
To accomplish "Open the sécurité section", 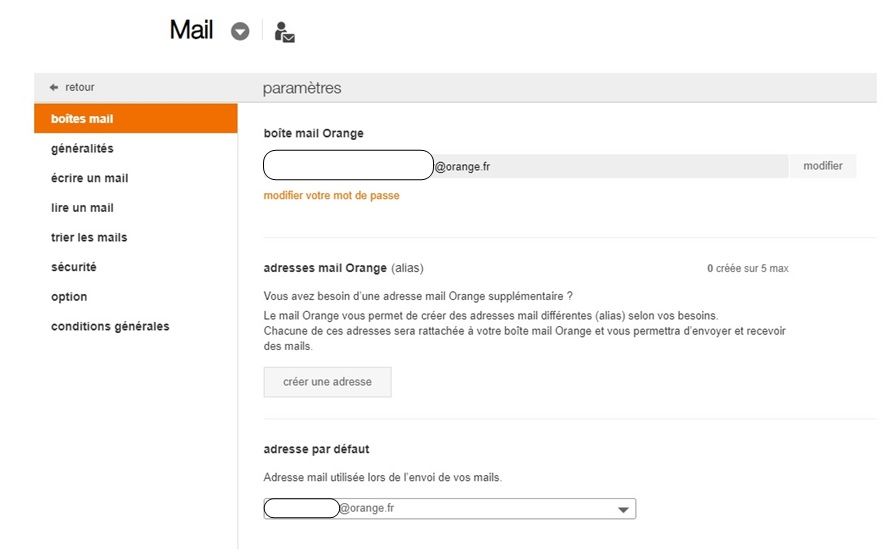I will pos(73,267).
